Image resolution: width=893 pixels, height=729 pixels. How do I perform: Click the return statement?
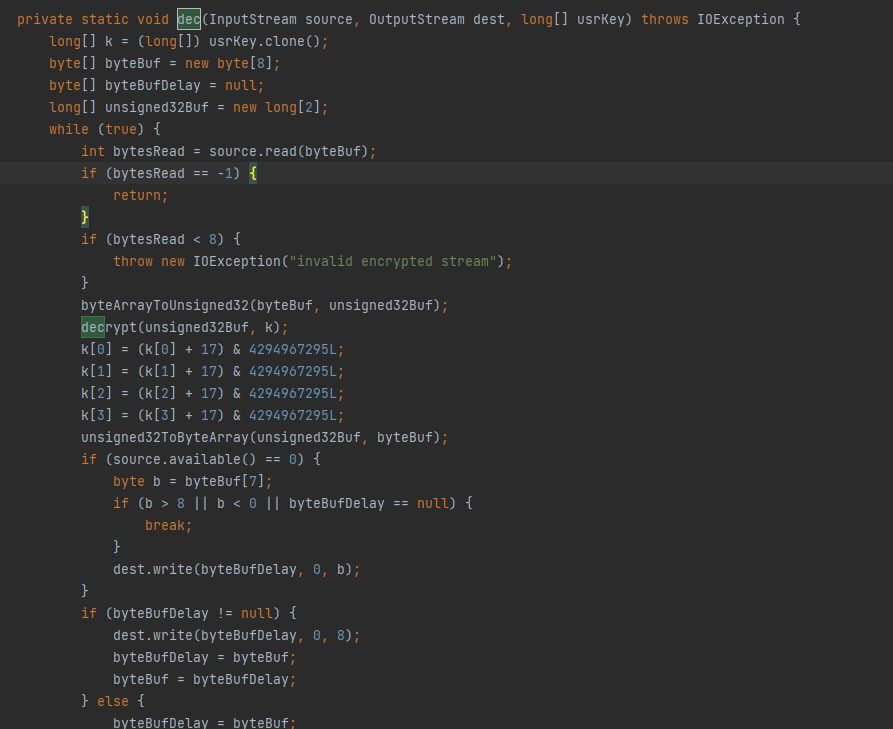pyautogui.click(x=140, y=195)
